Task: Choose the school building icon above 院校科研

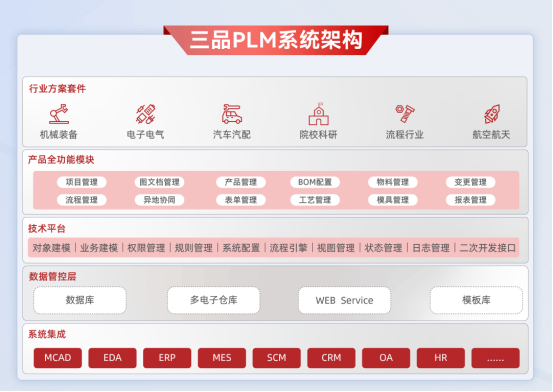Action: 318,114
